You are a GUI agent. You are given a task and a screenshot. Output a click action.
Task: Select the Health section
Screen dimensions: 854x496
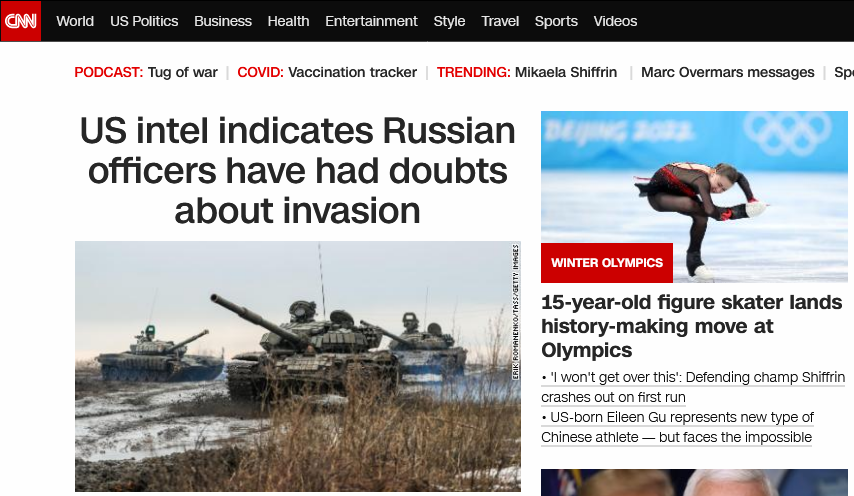[288, 21]
